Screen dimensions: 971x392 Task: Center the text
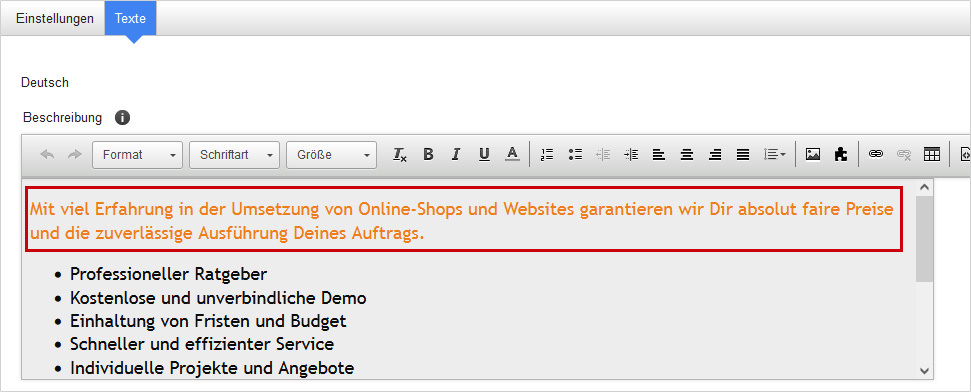(687, 155)
